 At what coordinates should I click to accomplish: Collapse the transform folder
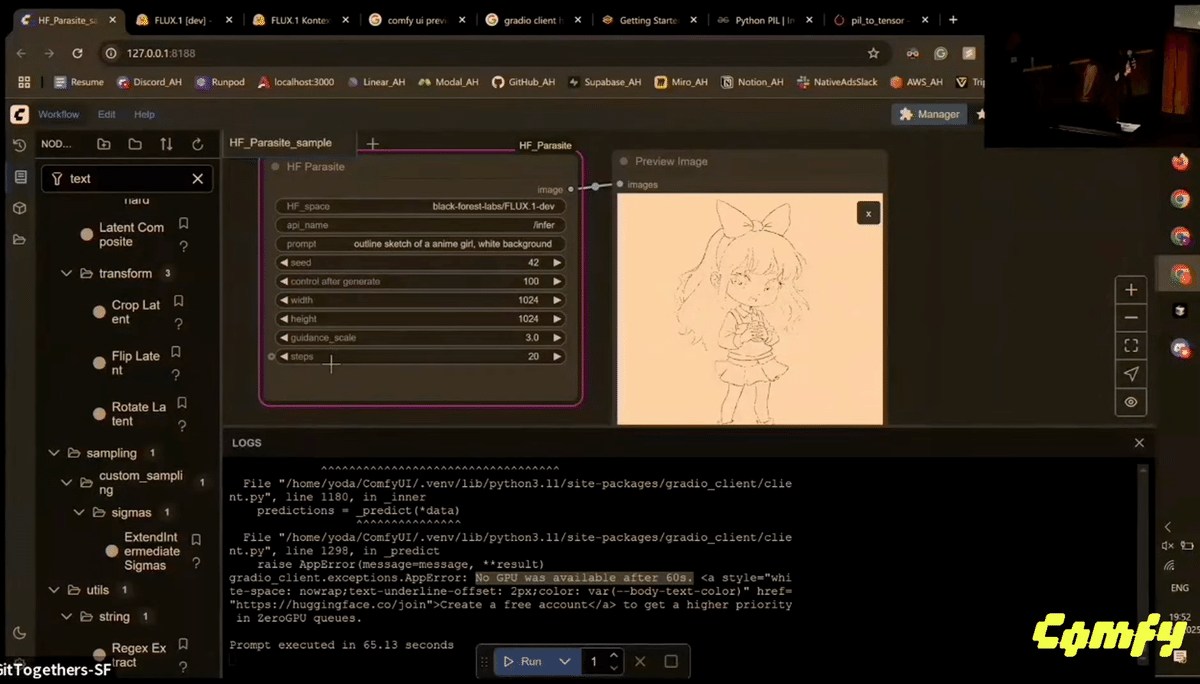click(x=66, y=273)
